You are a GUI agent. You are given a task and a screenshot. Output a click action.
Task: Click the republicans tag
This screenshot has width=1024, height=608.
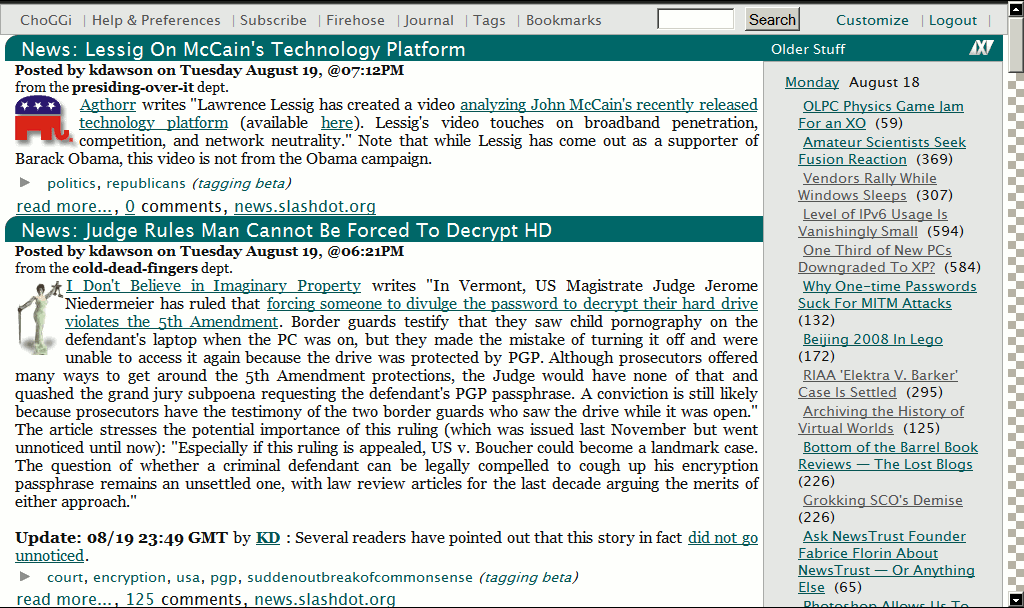[146, 184]
